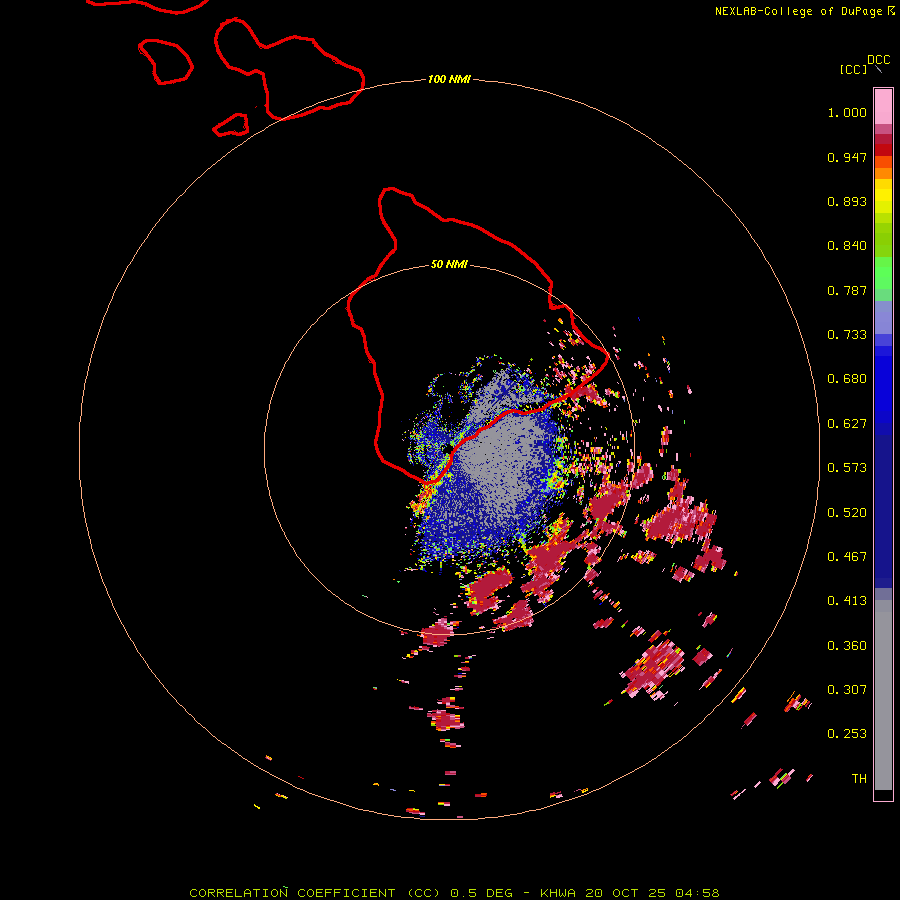Click the 0.947 scale value
900x900 pixels.
pos(847,157)
